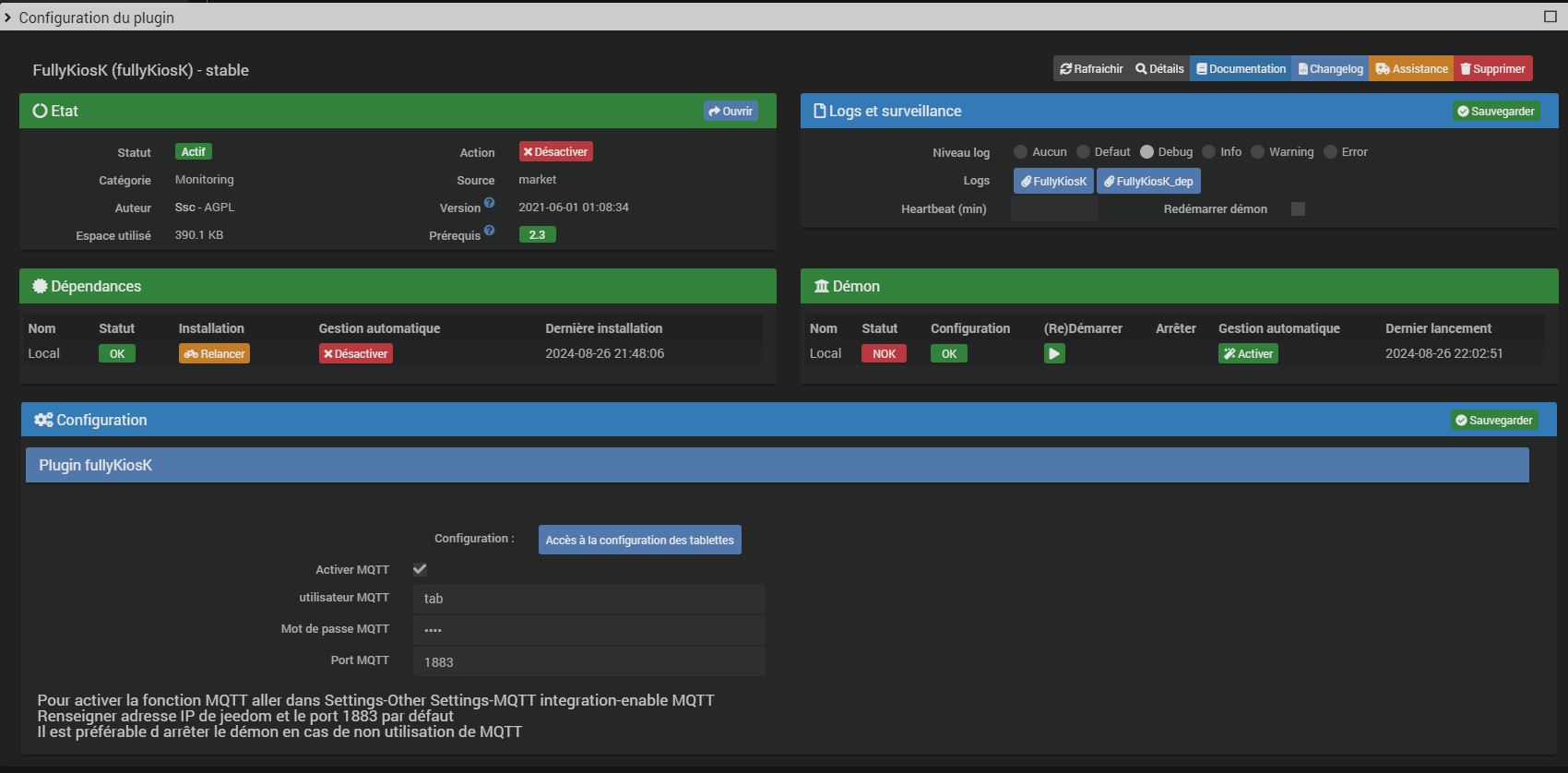Click the Plugin fullyKiosK header
1568x773 pixels.
778,466
